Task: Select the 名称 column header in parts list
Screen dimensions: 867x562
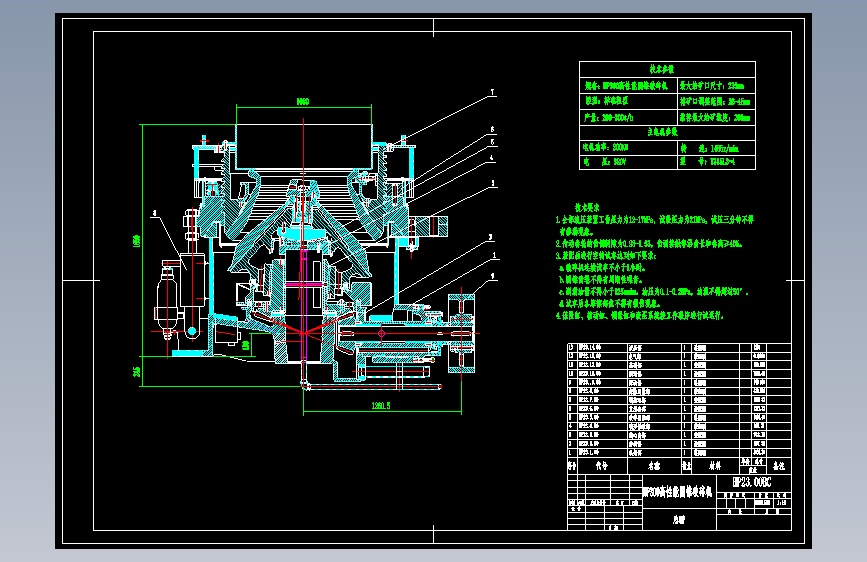Action: click(x=654, y=466)
